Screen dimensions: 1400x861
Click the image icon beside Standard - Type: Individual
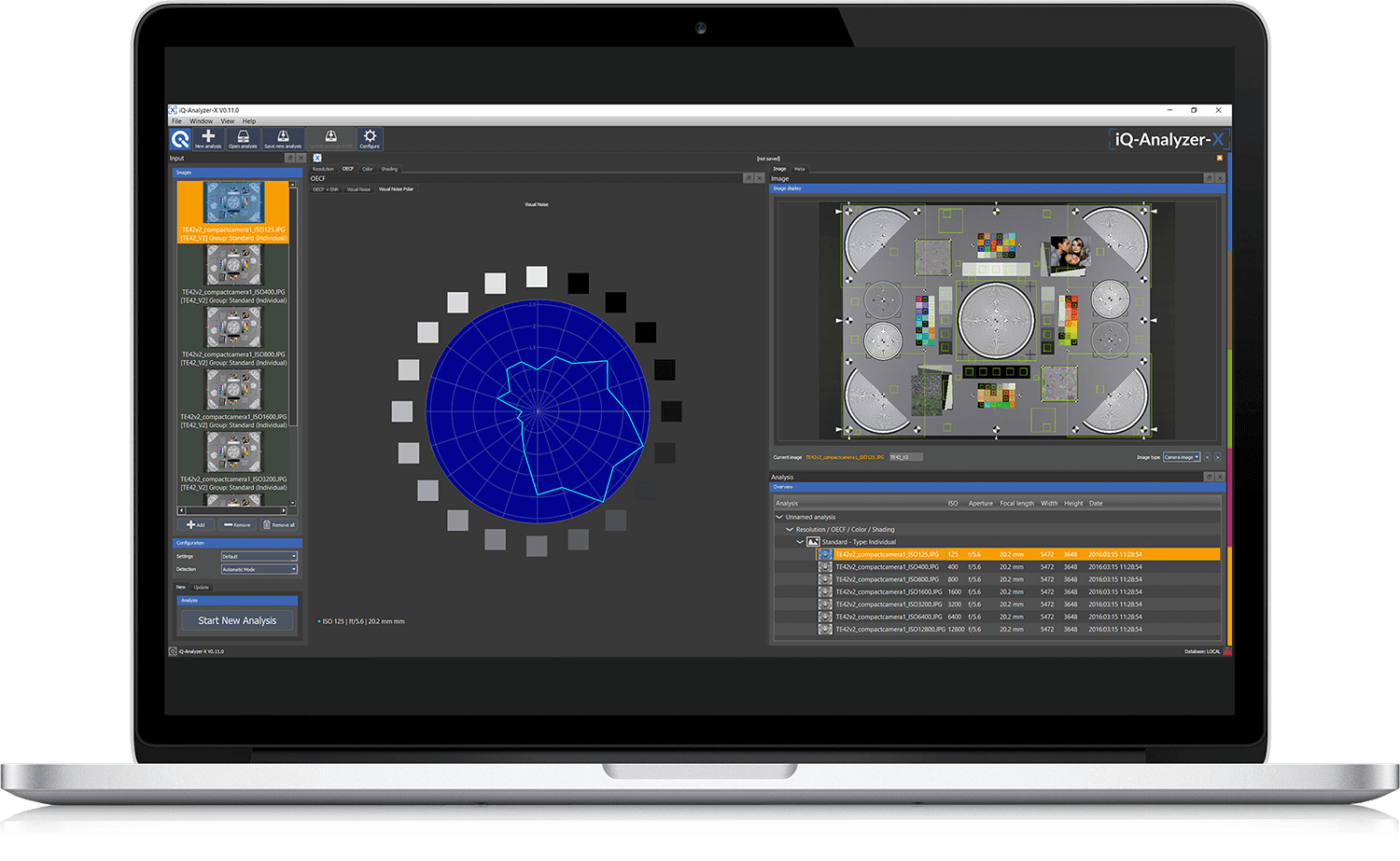(x=813, y=542)
